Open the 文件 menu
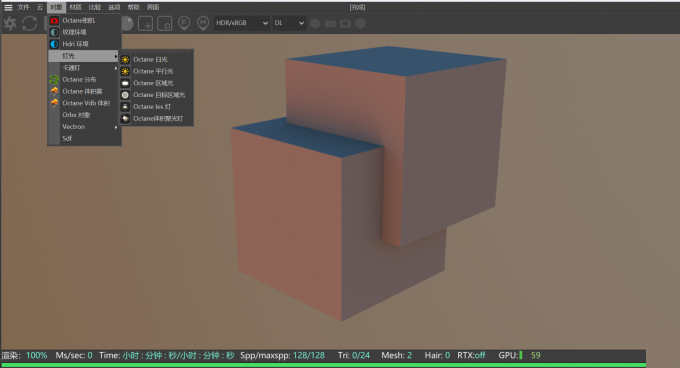 pos(23,7)
